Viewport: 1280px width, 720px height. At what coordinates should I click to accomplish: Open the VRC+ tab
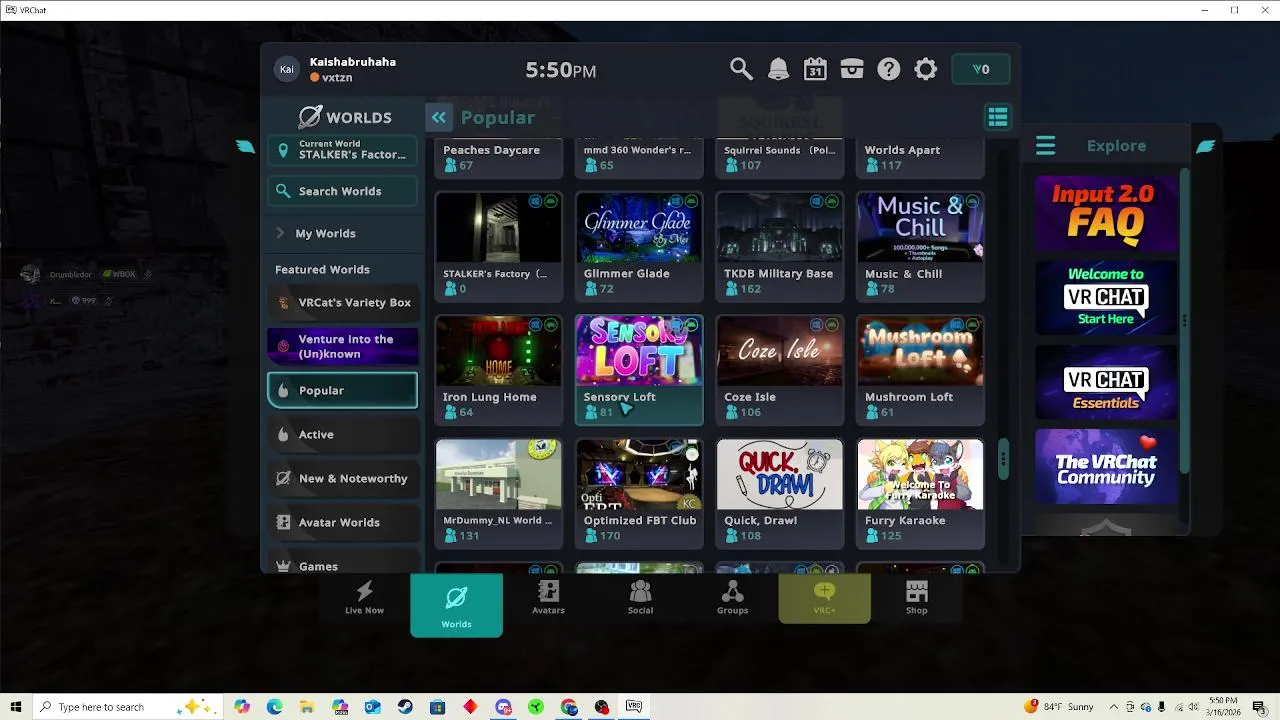(824, 598)
